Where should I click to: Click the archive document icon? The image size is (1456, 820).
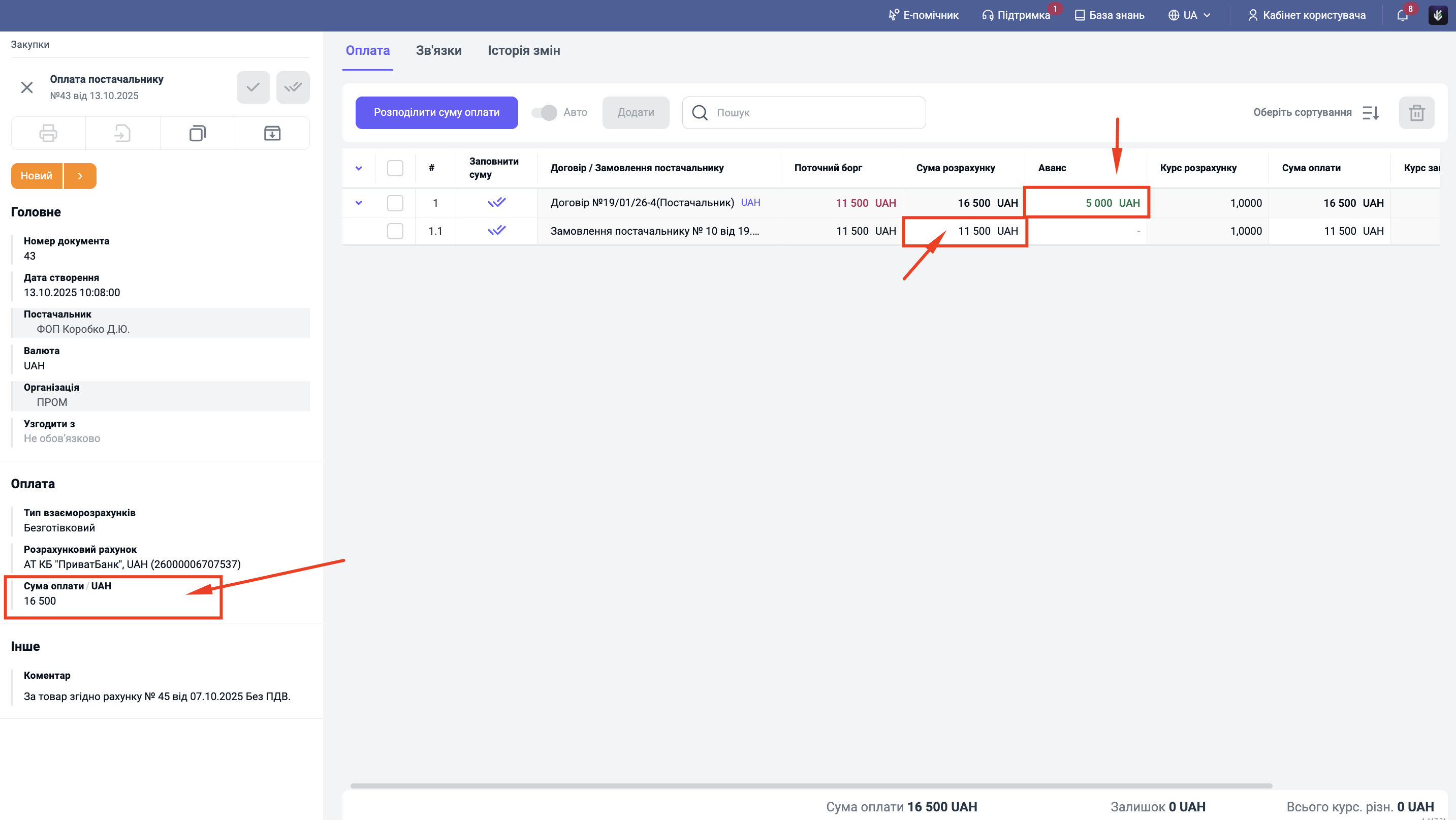(272, 134)
